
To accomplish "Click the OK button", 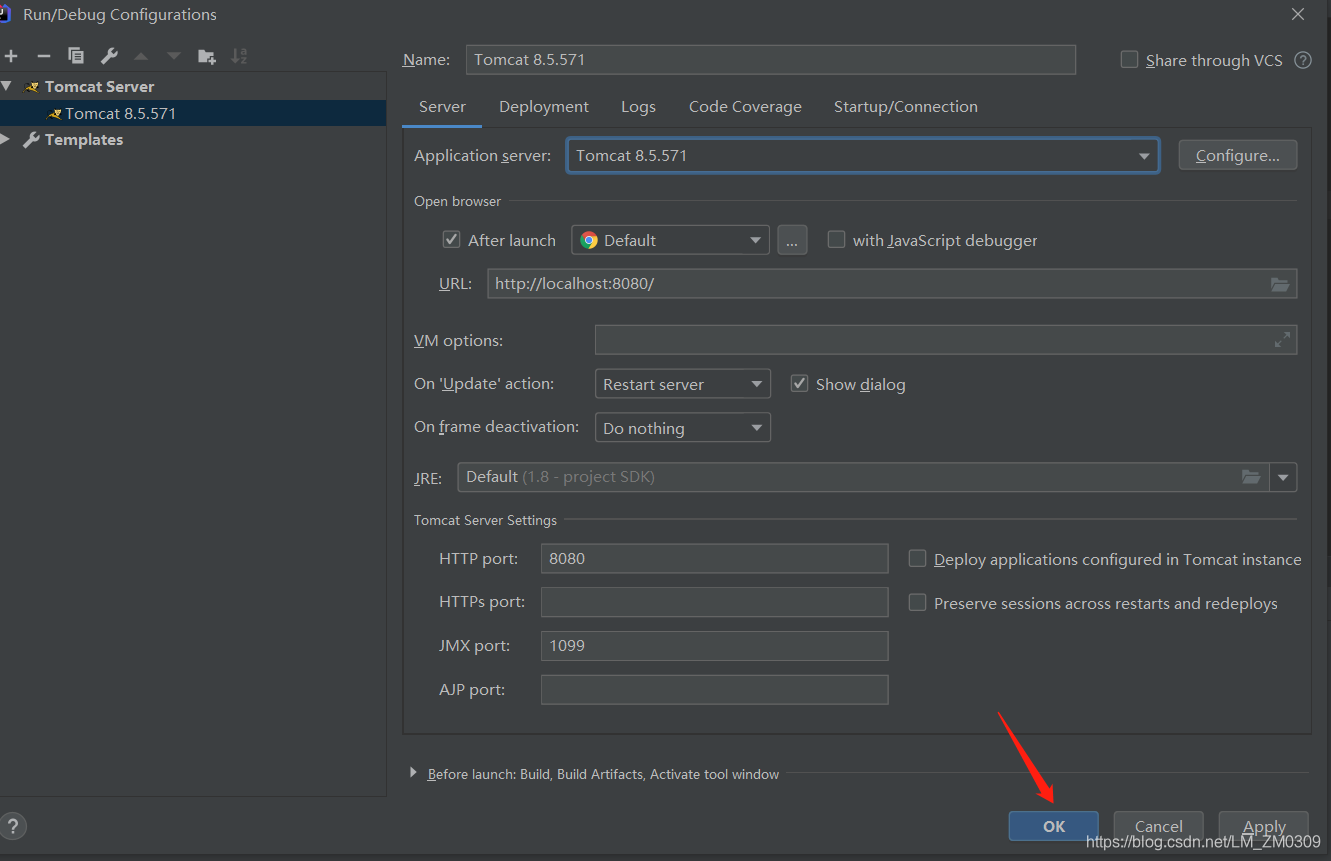I will [1054, 826].
